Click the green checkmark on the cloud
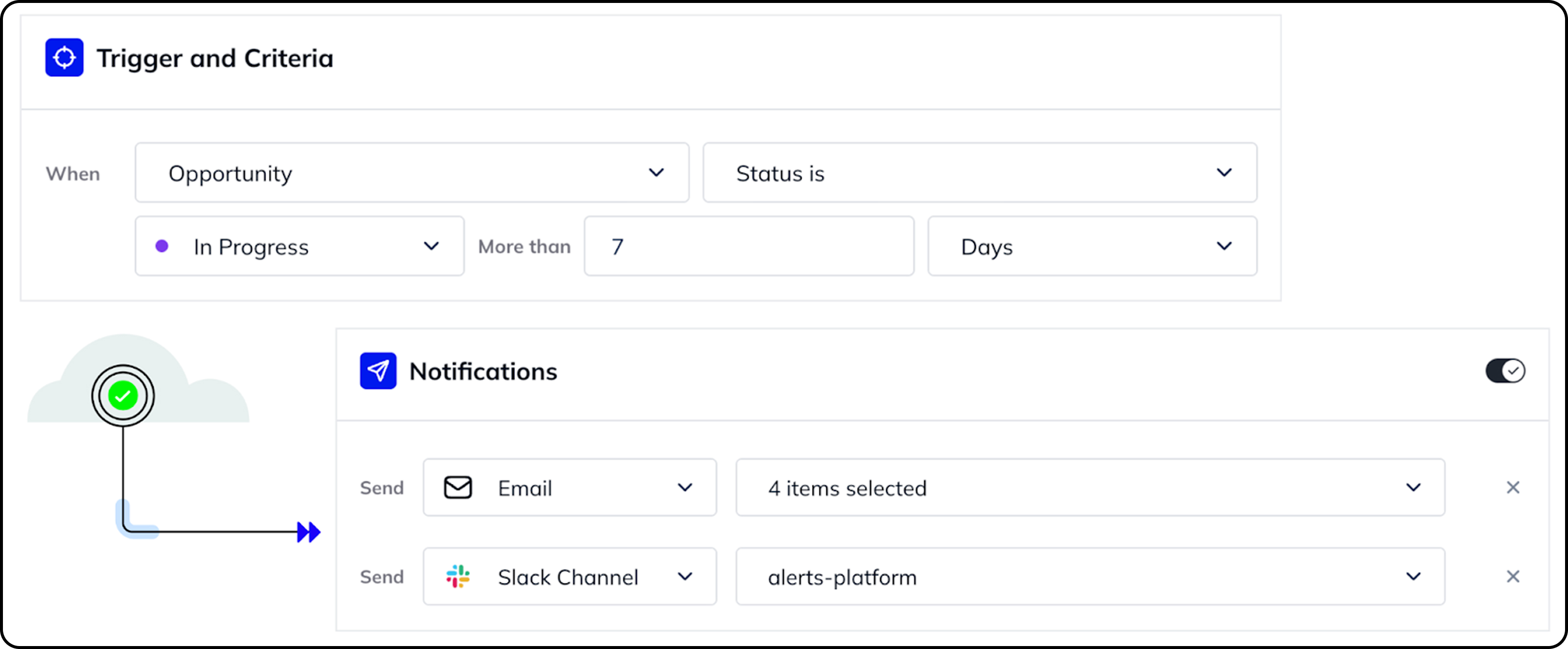 (x=122, y=395)
